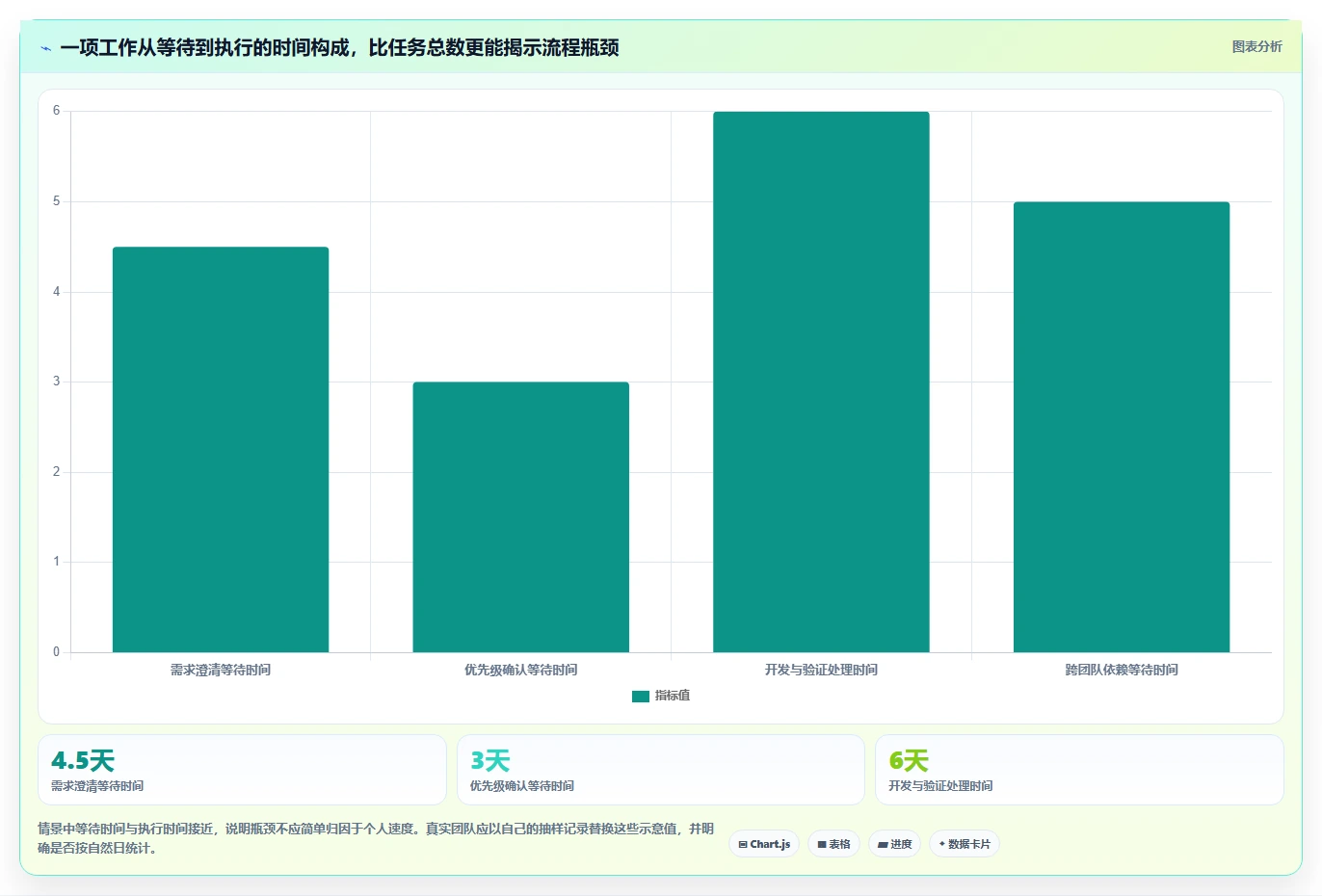
Task: Click the 跨团队依赖等待时间 bar
Action: coord(1122,427)
